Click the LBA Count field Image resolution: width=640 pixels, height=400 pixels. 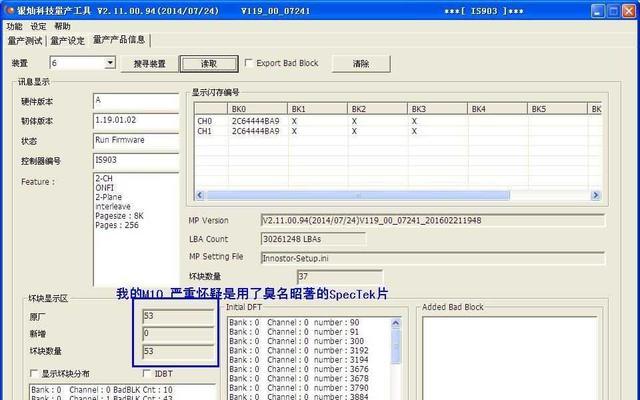(x=313, y=239)
